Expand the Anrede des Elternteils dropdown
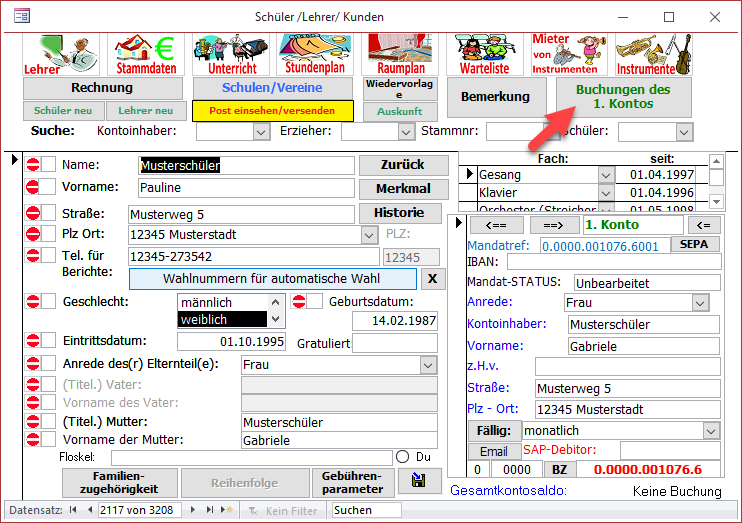Screen dimensions: 742x523 (427, 365)
